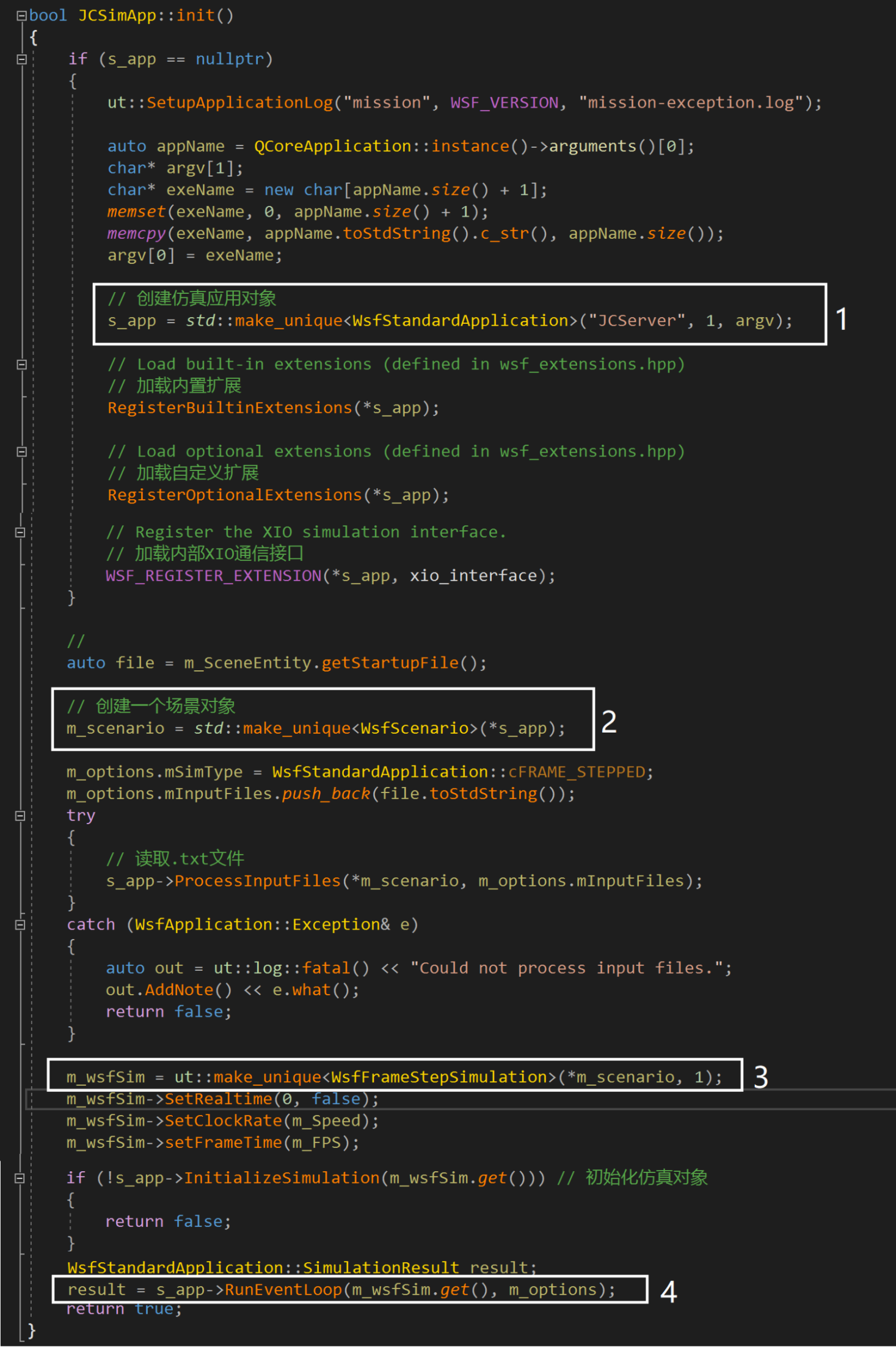Collapse the catch WsfApplication::Exception block
896x1349 pixels.
(20, 925)
